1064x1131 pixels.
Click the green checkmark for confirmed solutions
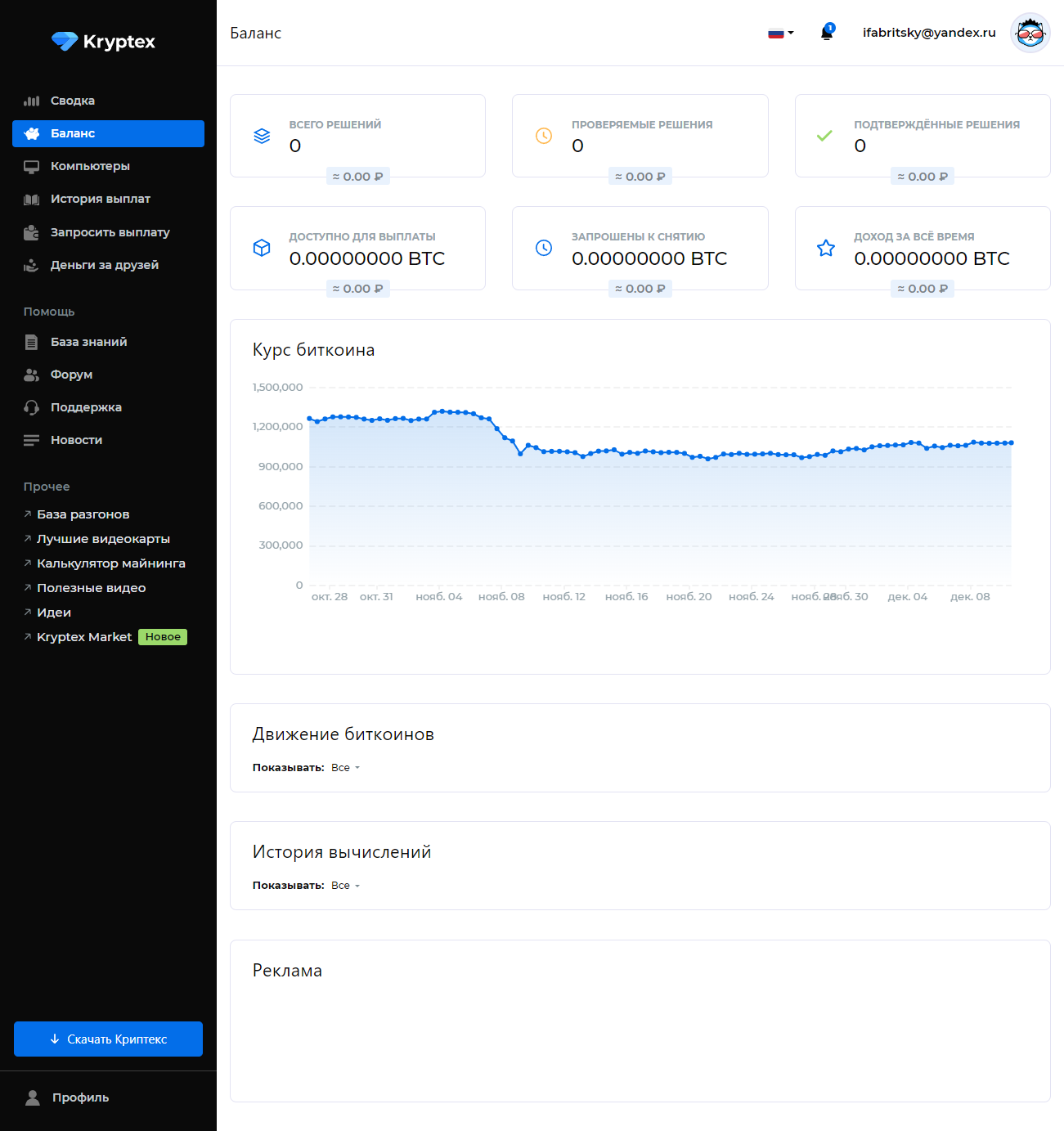(825, 136)
